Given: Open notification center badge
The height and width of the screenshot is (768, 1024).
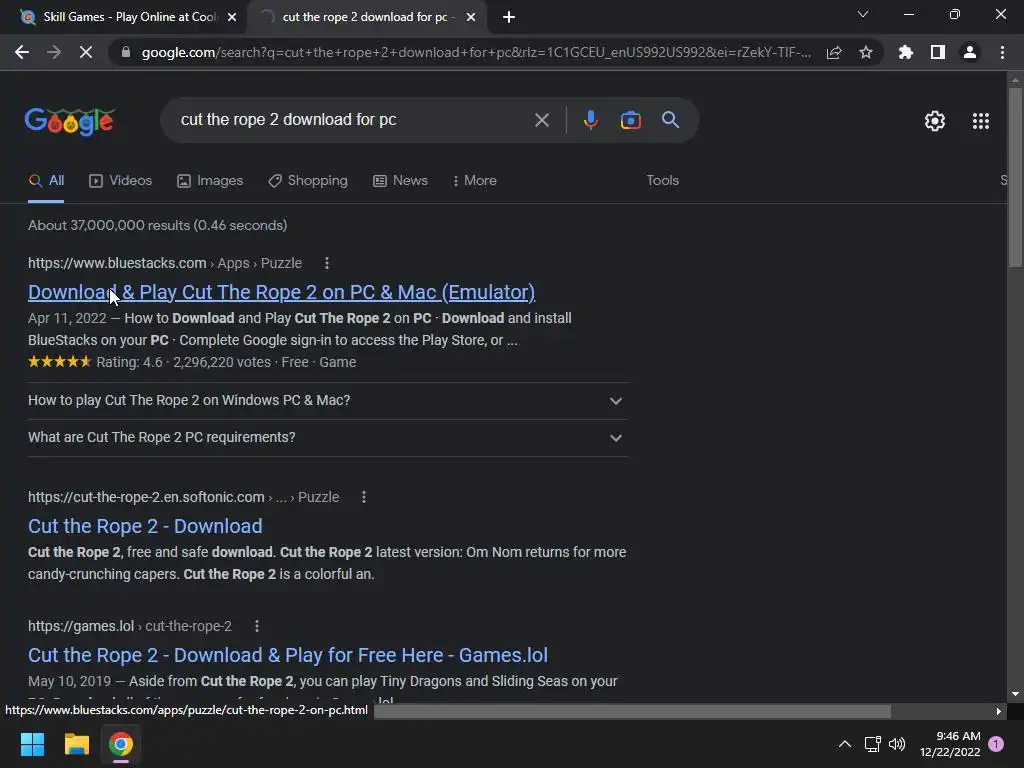Looking at the screenshot, I should 996,744.
